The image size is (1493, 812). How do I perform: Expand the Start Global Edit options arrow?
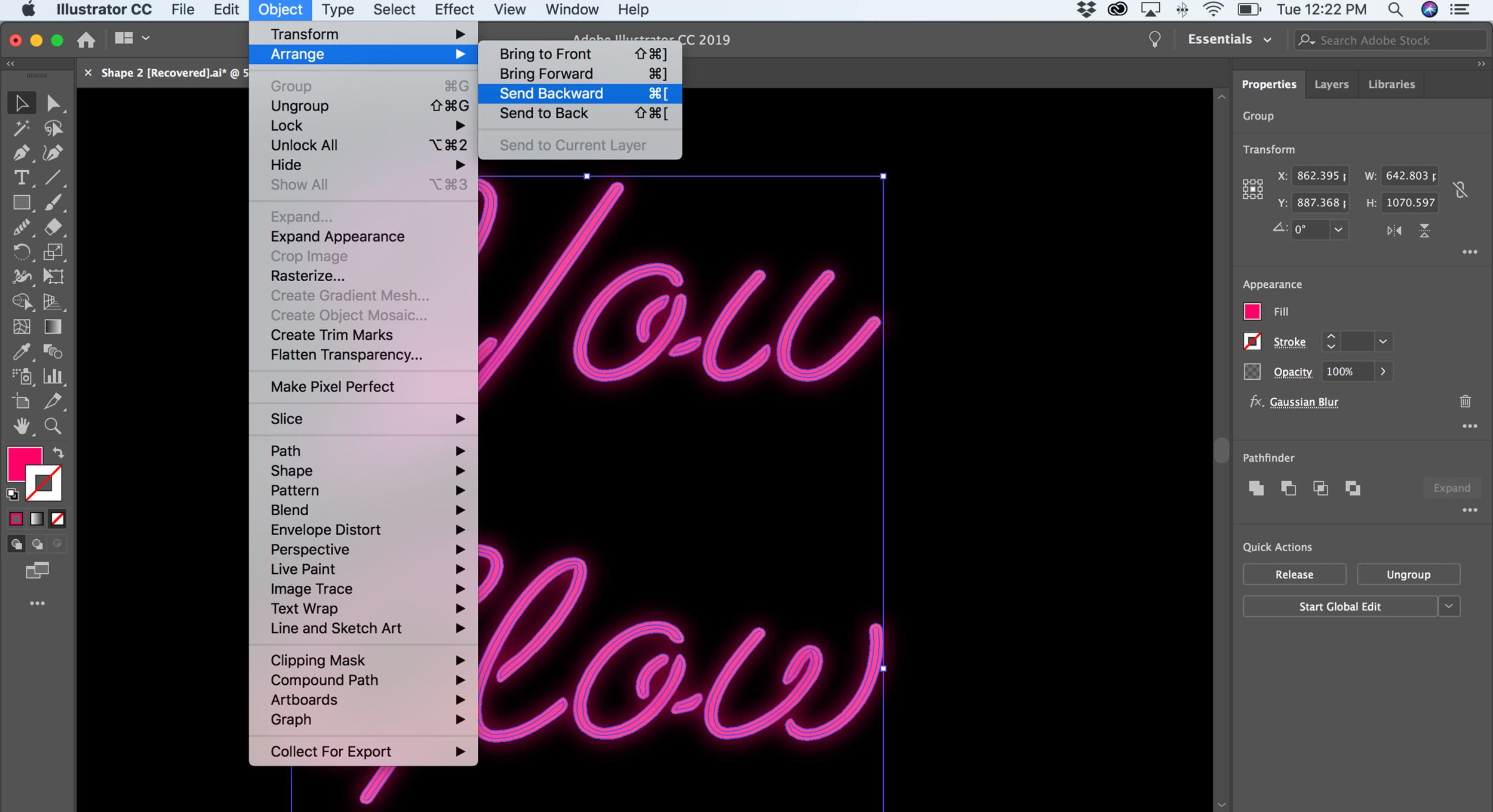[1449, 606]
